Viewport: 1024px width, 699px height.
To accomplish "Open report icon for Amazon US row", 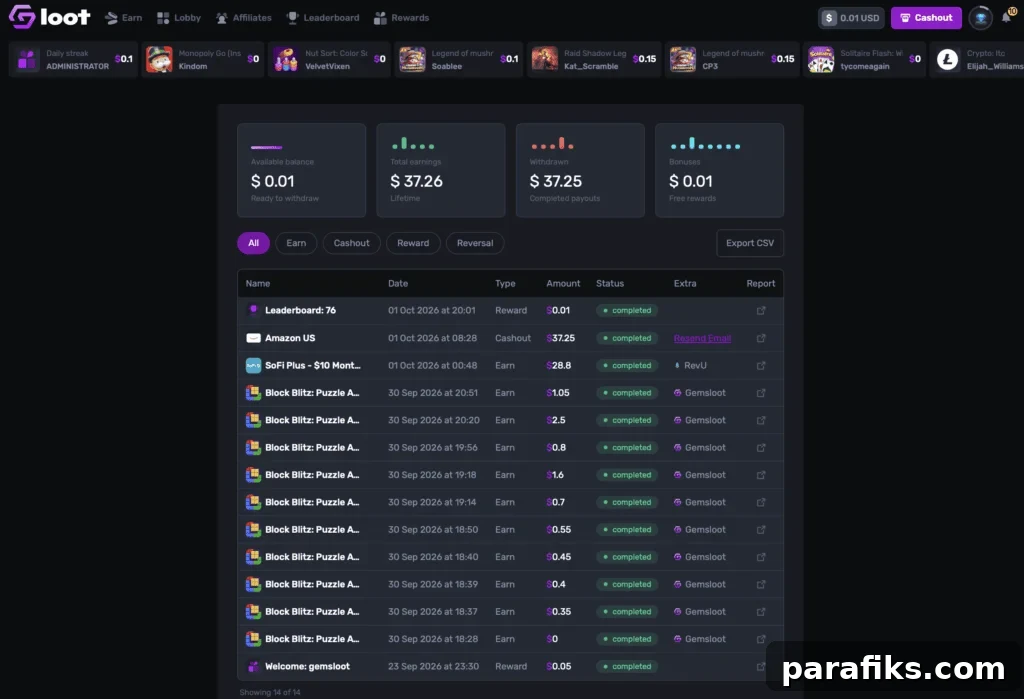I will [761, 338].
